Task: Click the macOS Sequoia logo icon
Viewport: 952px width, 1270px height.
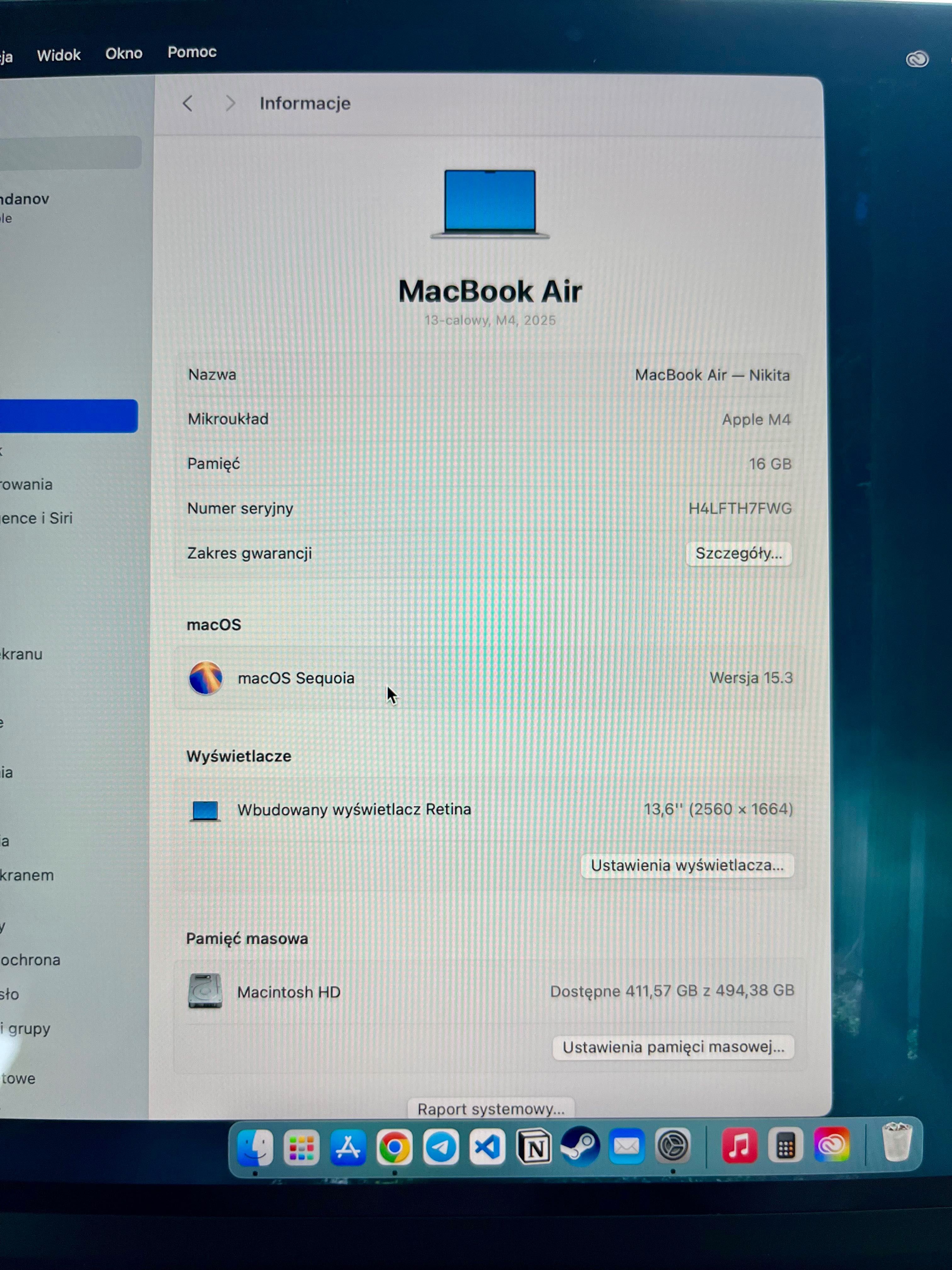Action: [x=206, y=678]
